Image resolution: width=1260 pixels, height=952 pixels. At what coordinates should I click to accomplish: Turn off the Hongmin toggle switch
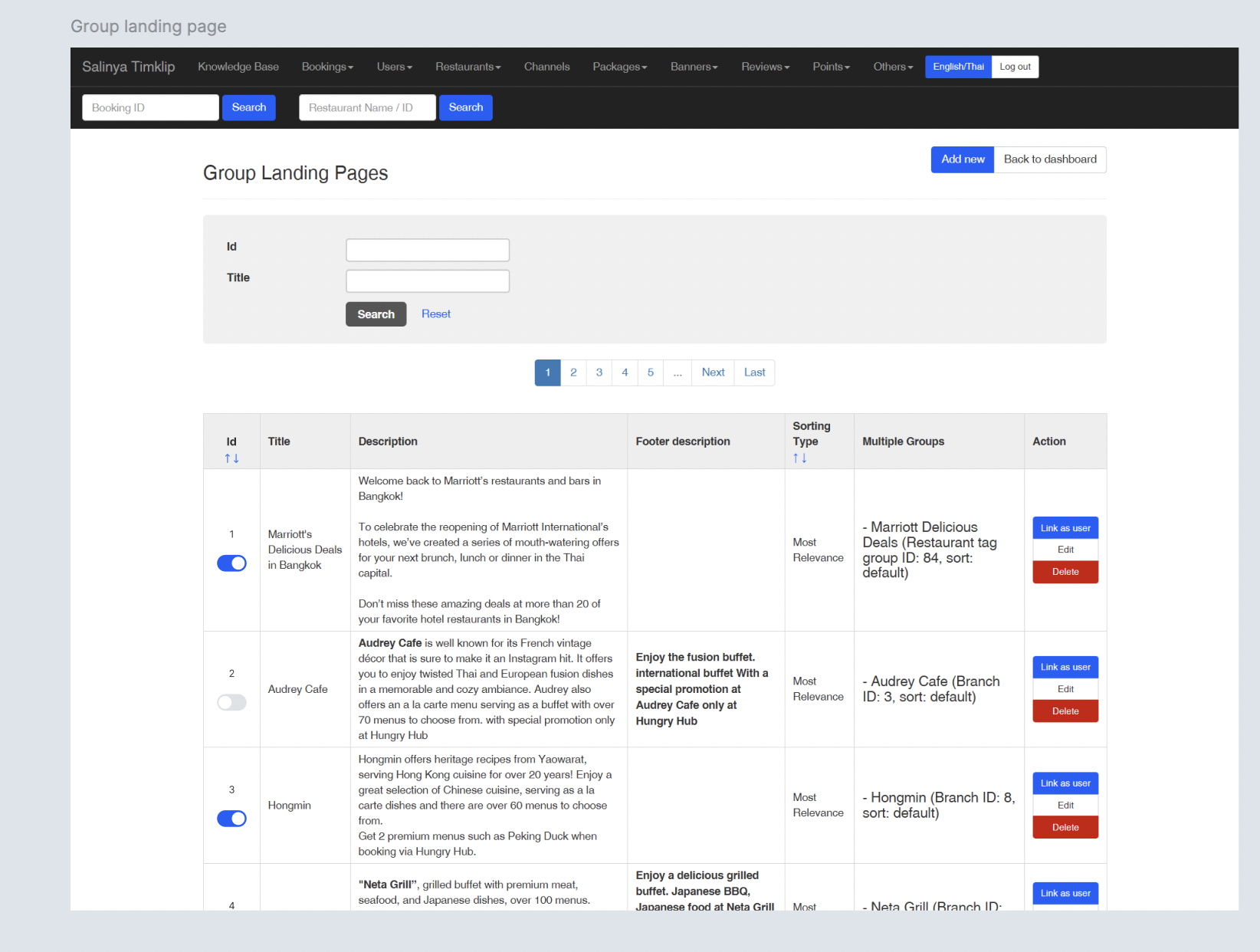pos(231,819)
